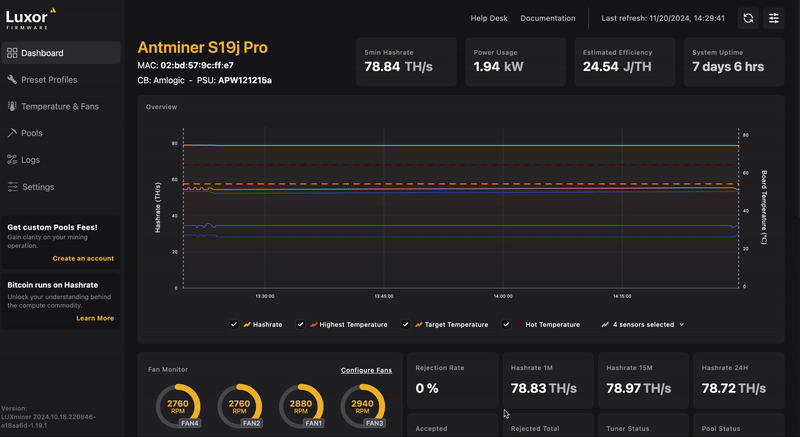Screen dimensions: 800x437
Task: Open the filter settings icon at top right
Action: coord(774,18)
